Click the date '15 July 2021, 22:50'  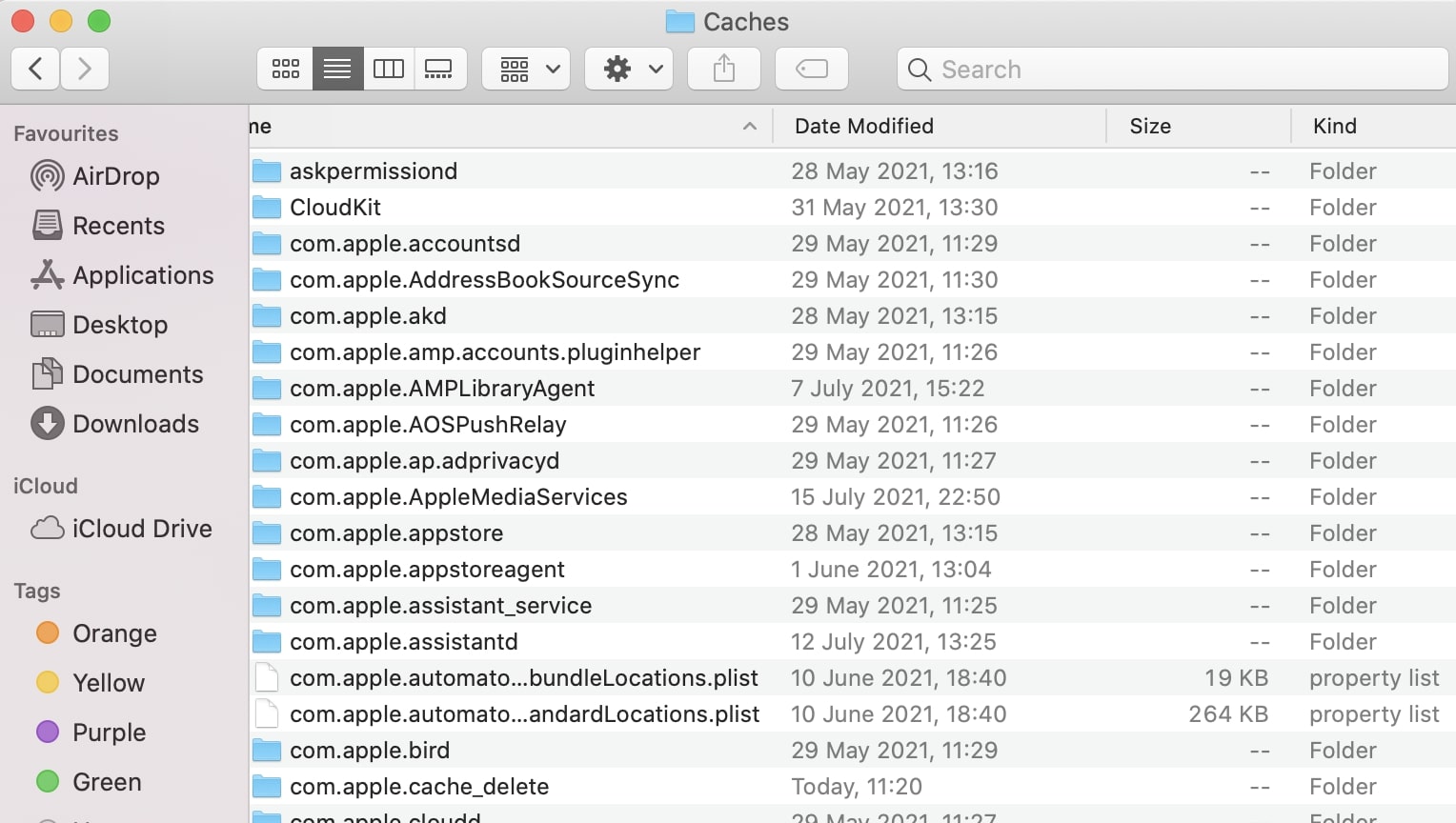click(896, 497)
